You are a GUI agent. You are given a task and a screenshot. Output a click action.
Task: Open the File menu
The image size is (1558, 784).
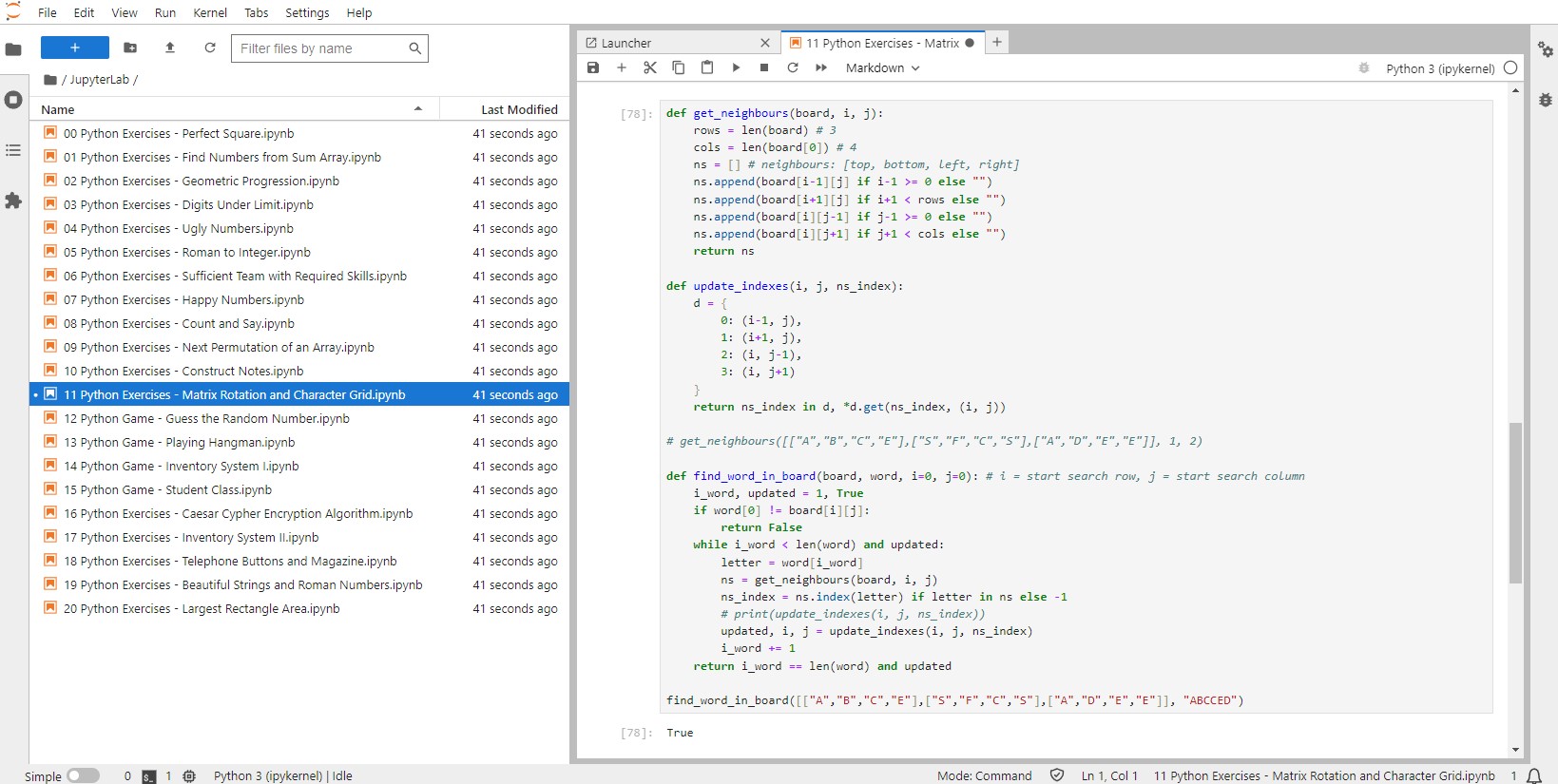click(48, 12)
